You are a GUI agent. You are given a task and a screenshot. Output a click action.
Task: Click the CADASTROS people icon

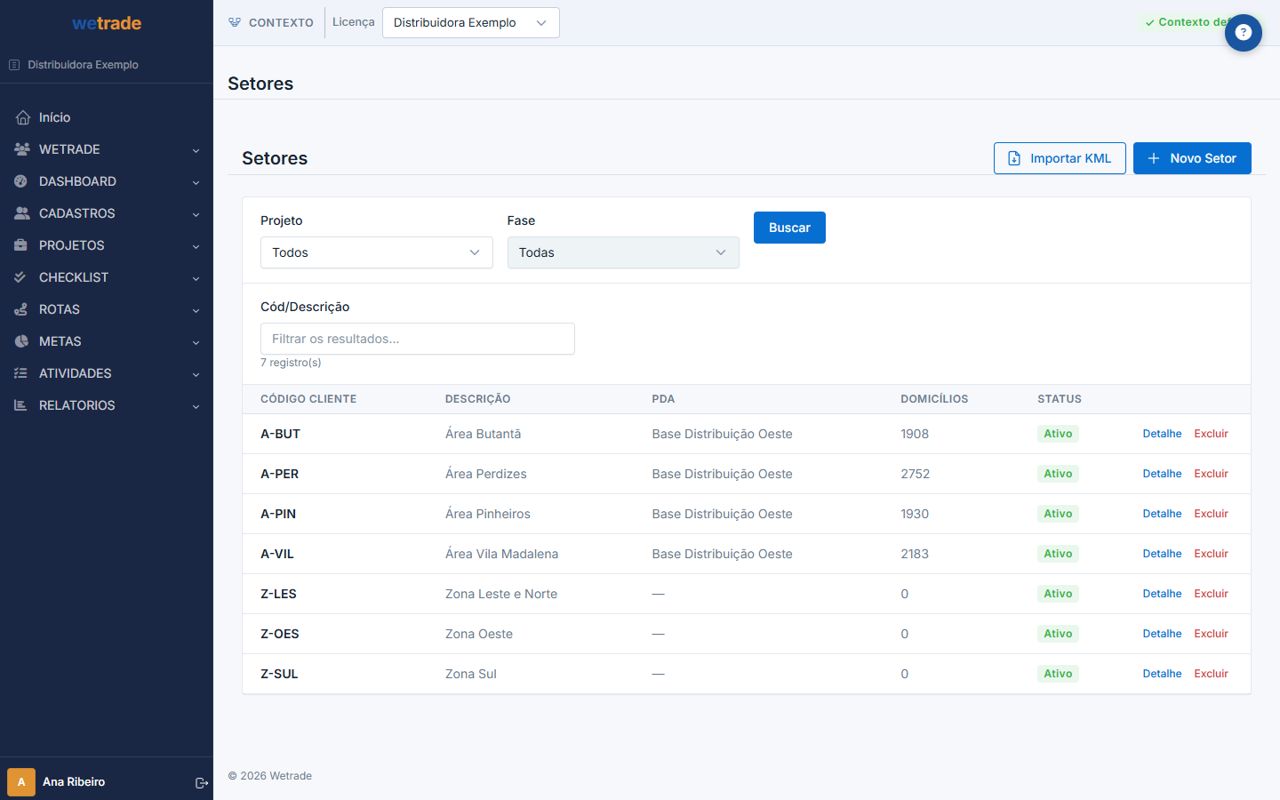[22, 214]
